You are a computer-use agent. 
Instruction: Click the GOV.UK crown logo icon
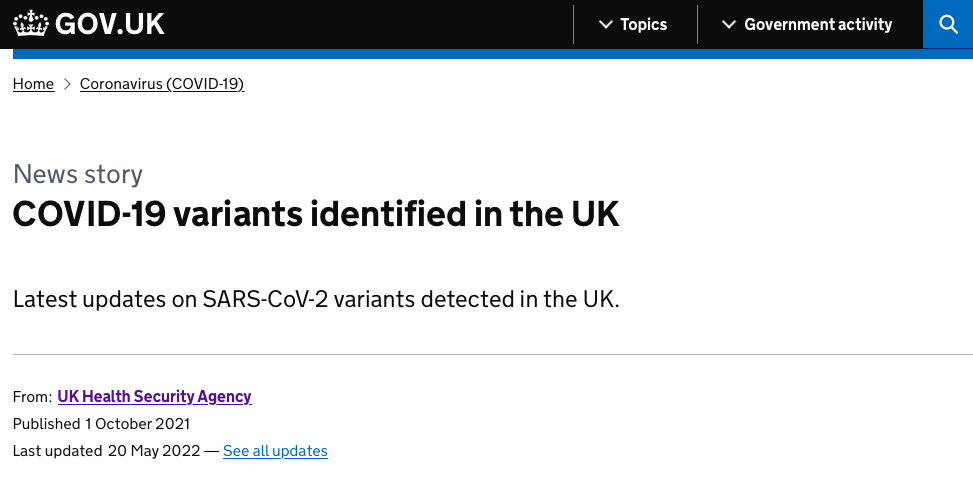30,24
